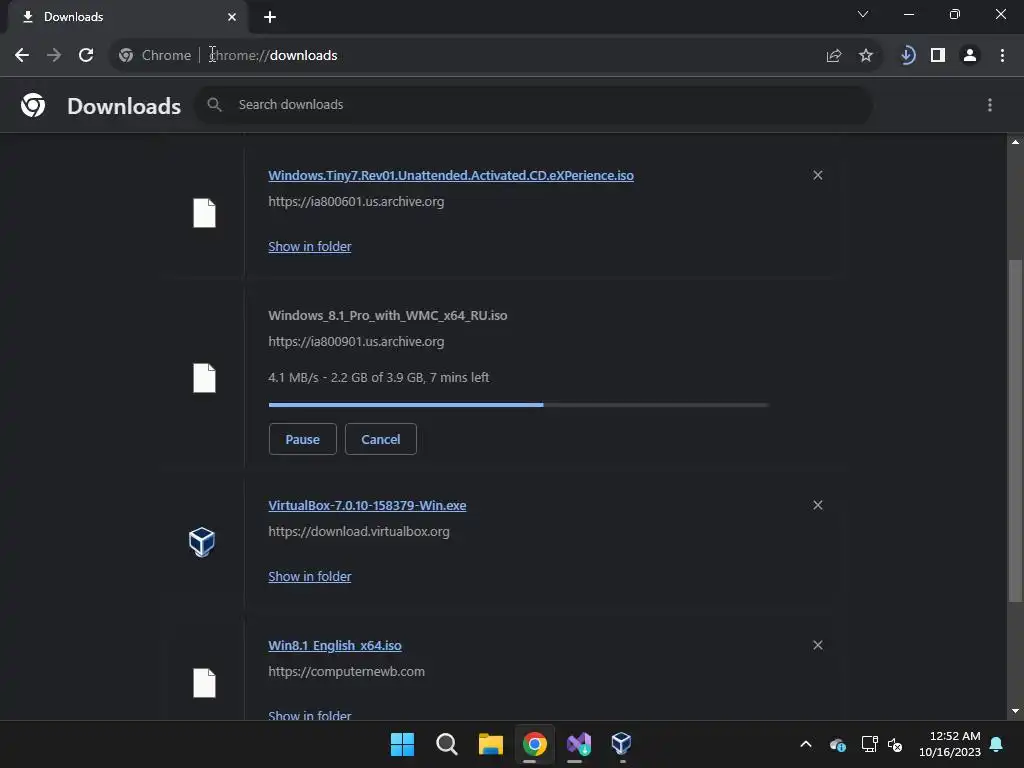Click the Share this page icon

tap(833, 56)
